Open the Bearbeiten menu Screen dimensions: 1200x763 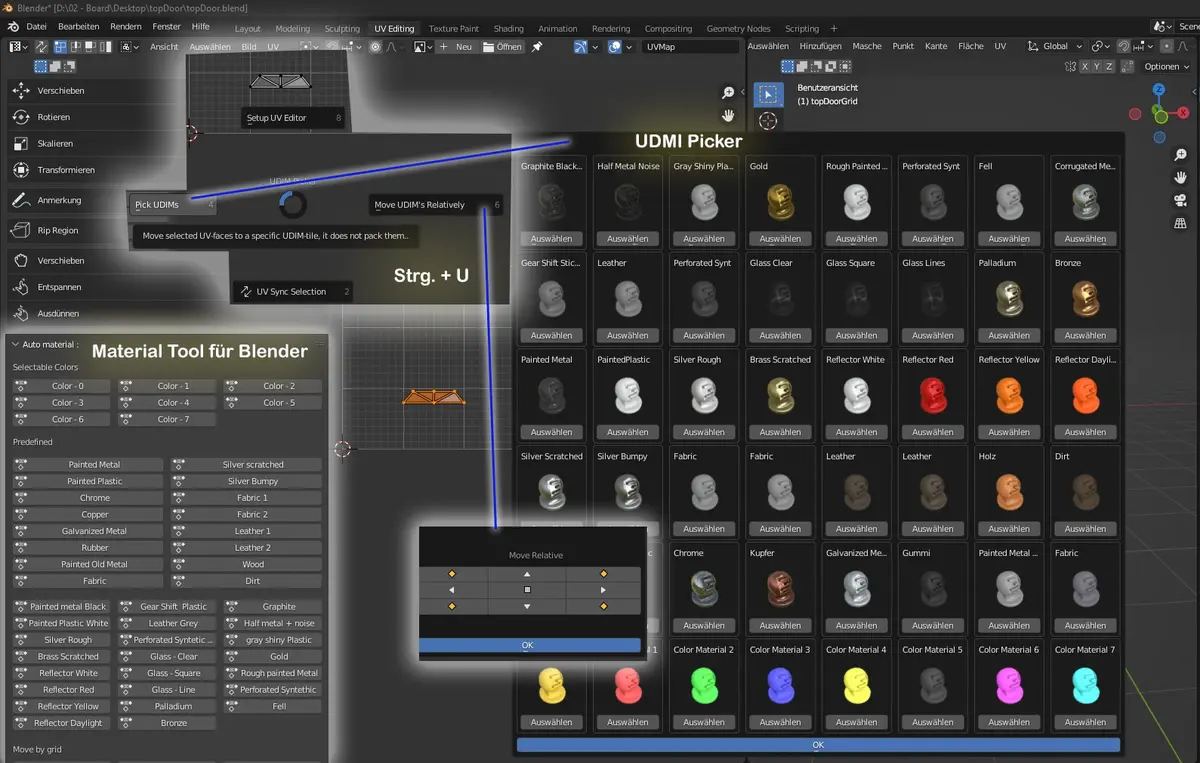[78, 26]
